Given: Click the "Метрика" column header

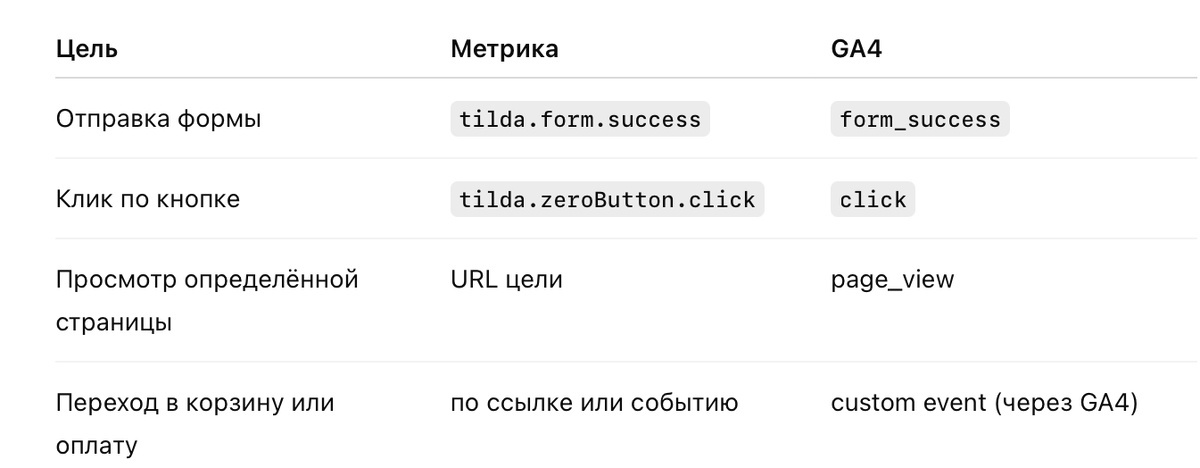Looking at the screenshot, I should click(x=504, y=49).
